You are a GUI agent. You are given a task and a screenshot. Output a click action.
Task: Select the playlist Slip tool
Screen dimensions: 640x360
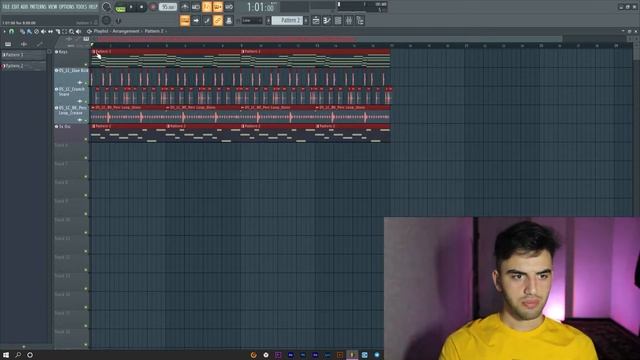[x=50, y=31]
